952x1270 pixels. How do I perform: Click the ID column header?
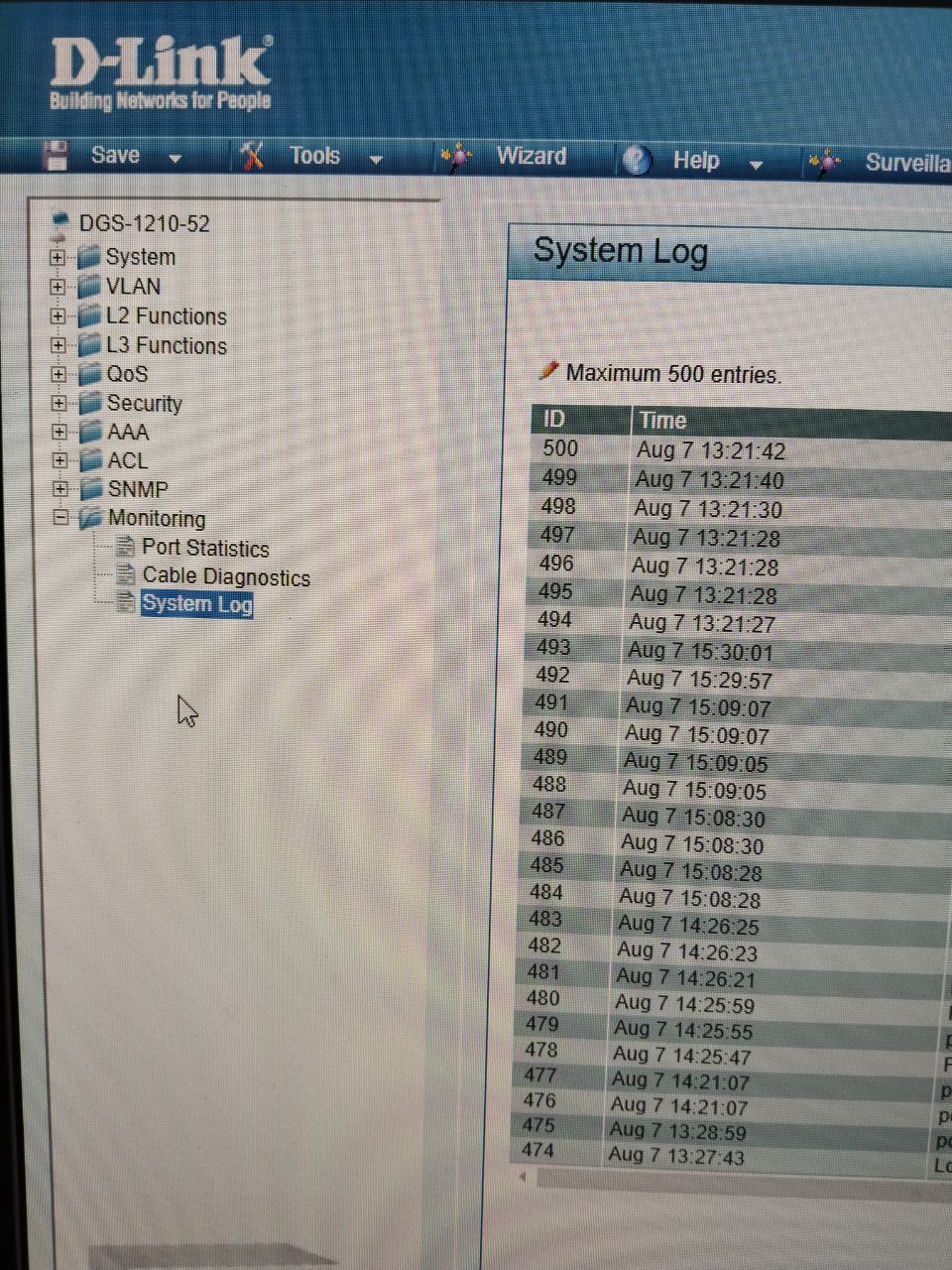point(581,419)
